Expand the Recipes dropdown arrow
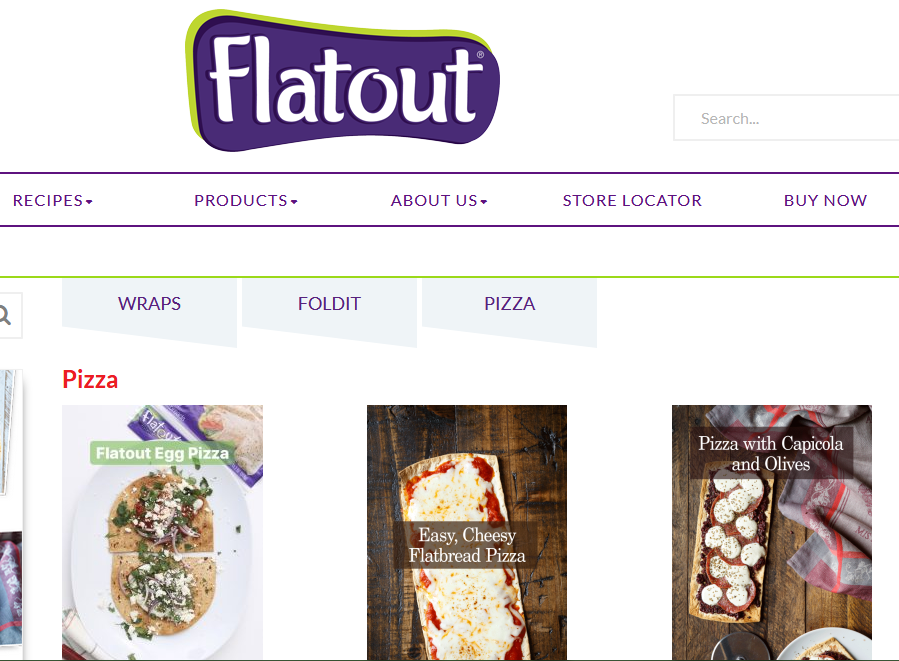The image size is (899, 661). point(89,202)
